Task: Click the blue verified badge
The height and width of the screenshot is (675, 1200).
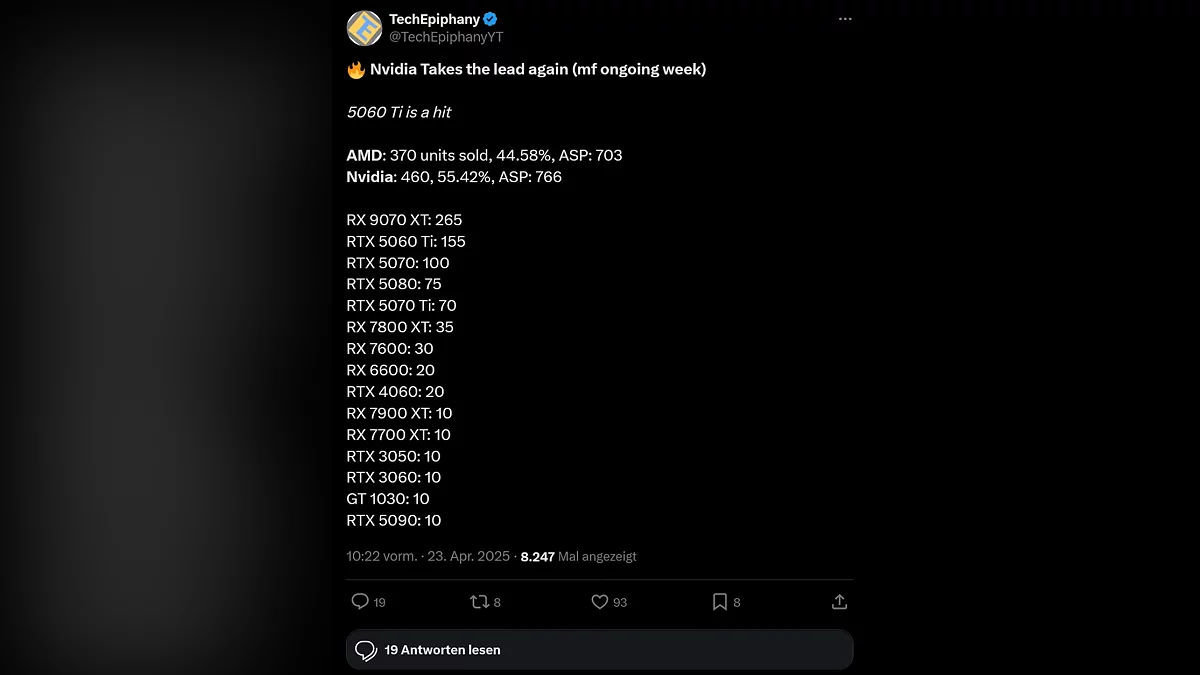Action: click(x=491, y=19)
